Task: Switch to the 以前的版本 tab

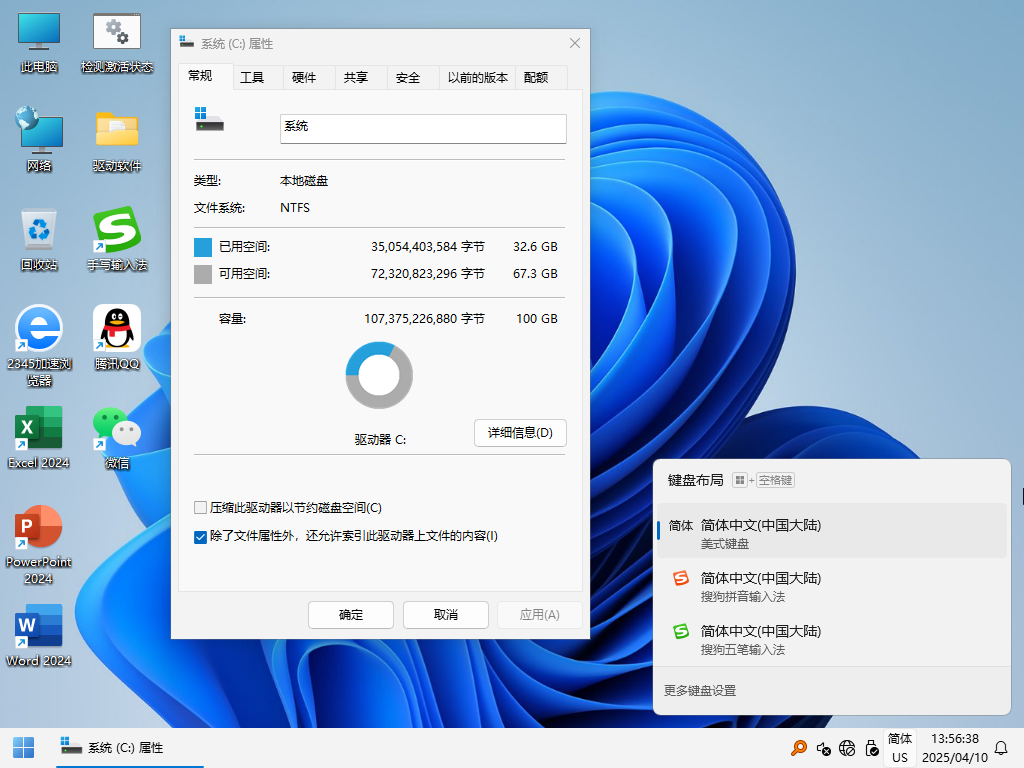Action: (x=477, y=78)
